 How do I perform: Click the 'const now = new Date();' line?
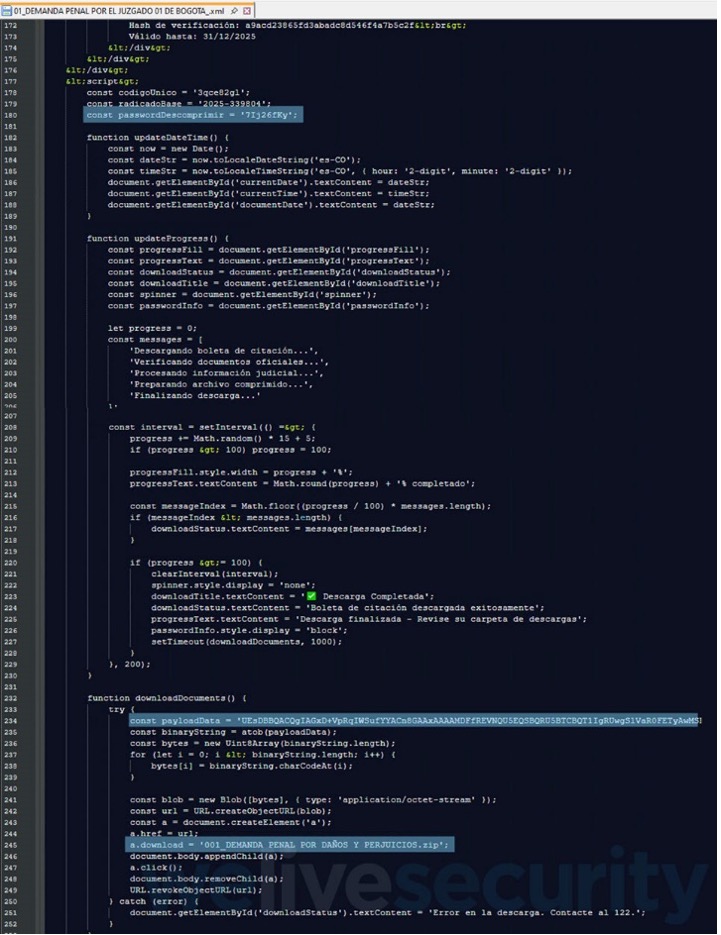tap(168, 148)
